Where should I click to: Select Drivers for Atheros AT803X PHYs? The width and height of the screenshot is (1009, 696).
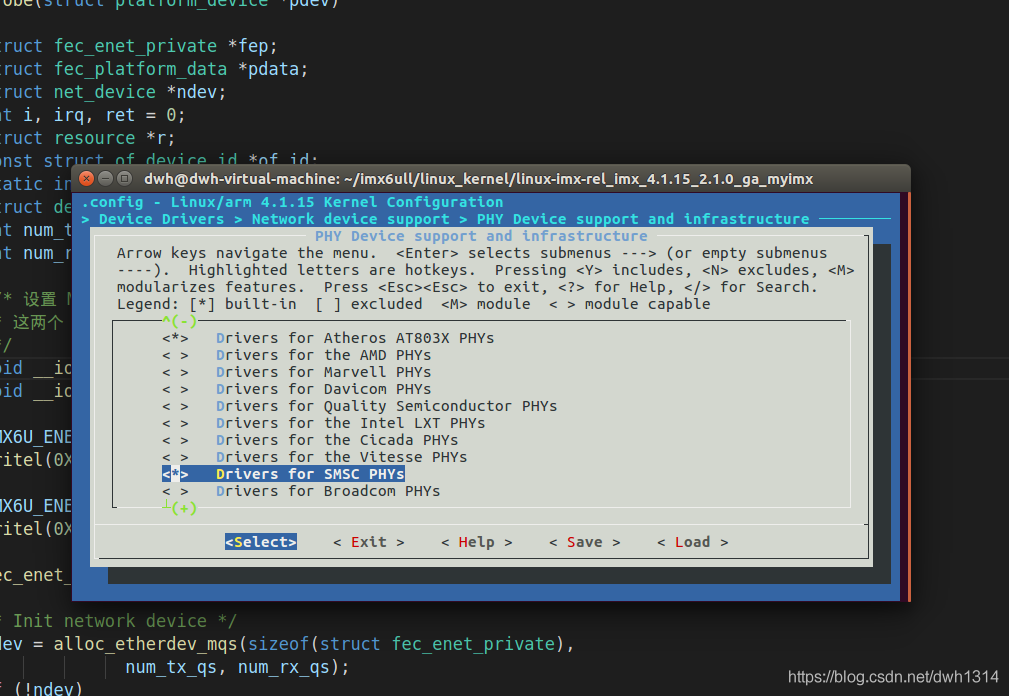(x=355, y=338)
